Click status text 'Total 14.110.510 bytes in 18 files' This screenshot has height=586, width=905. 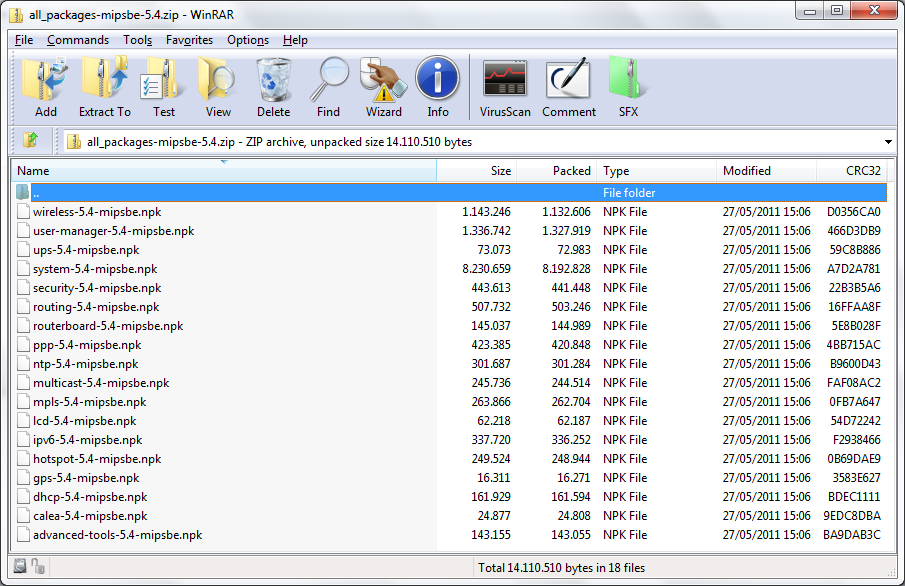(x=562, y=568)
